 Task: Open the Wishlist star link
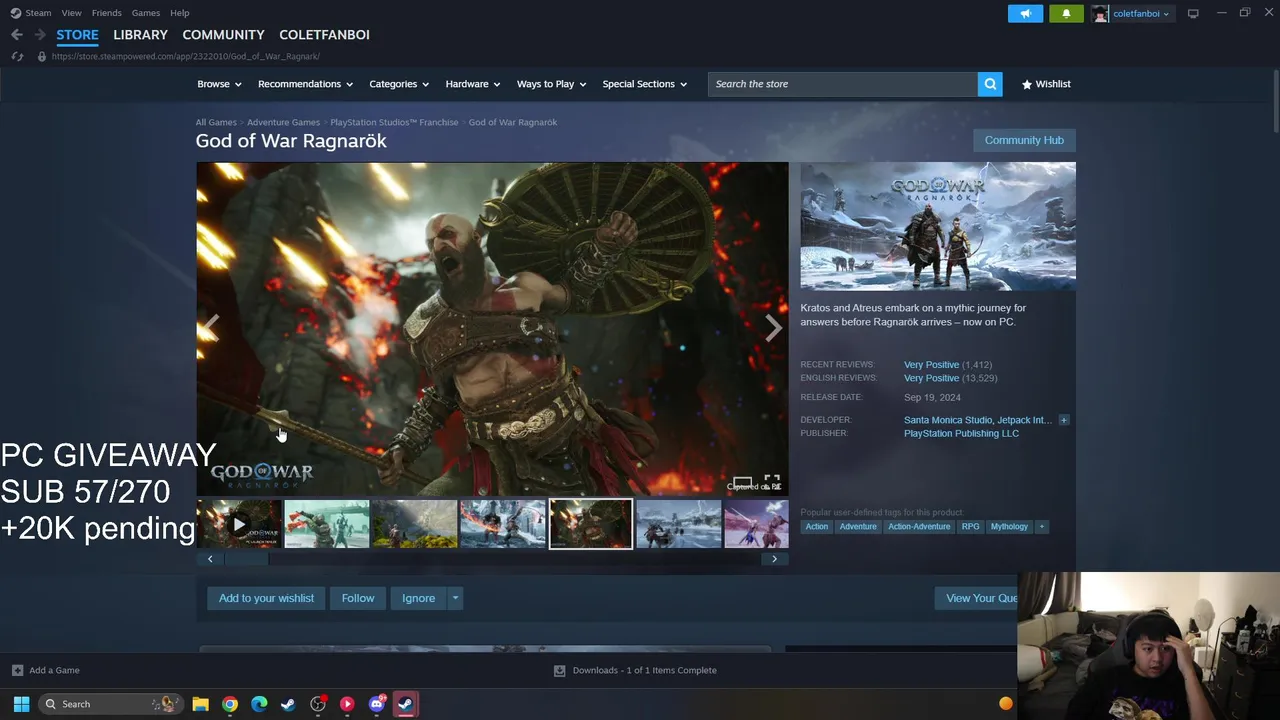[x=1046, y=84]
